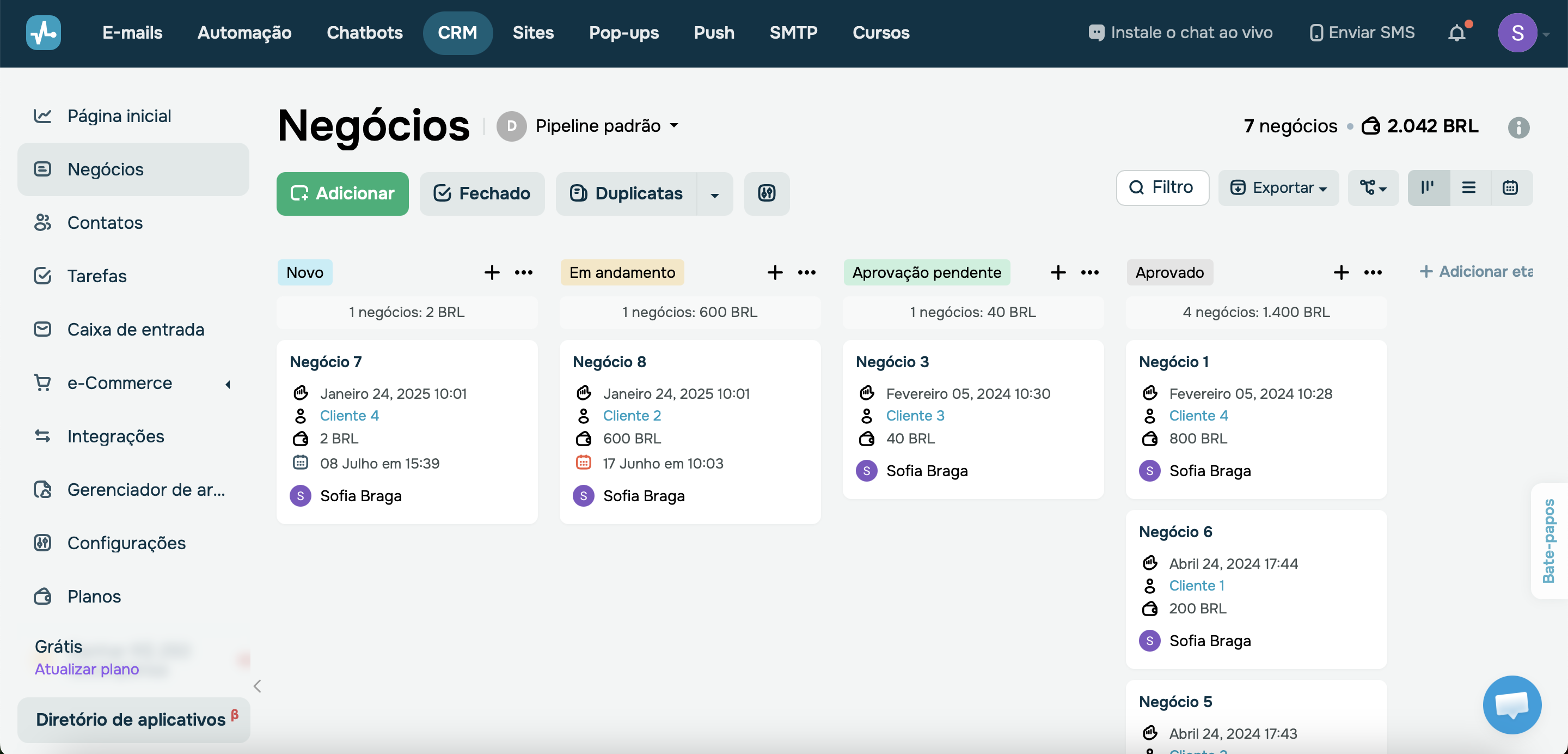Switch to the Chatbots tab
The image size is (1568, 754).
click(365, 33)
